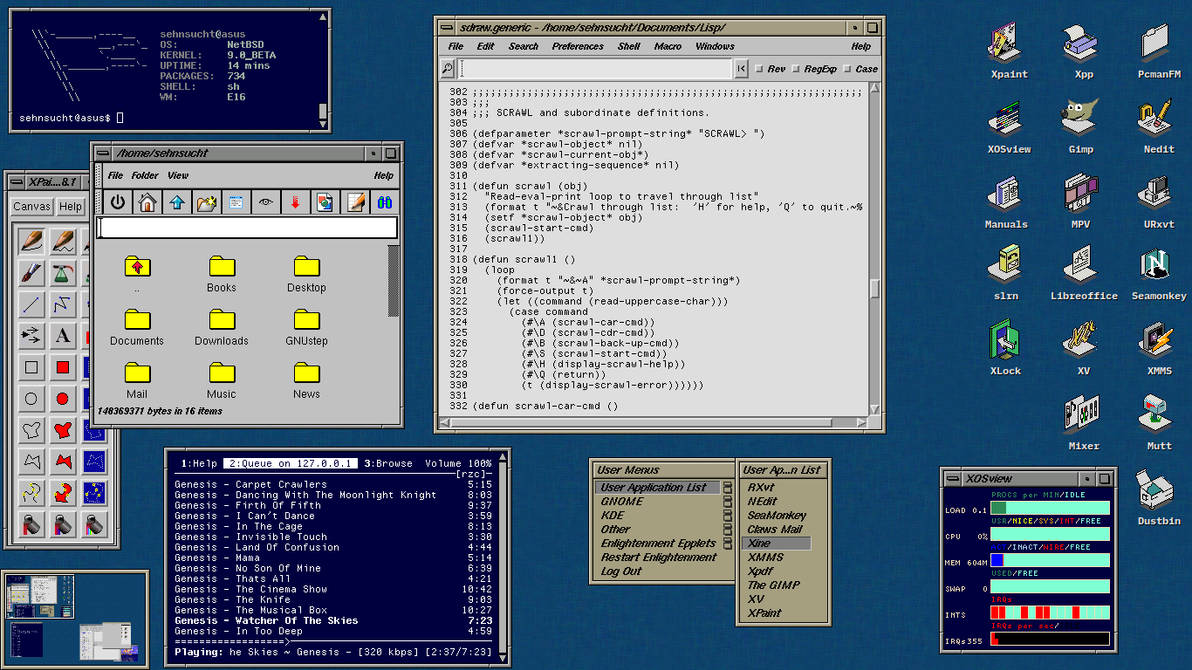This screenshot has width=1192, height=670.
Task: Click the Help button in XPaint
Action: (x=71, y=207)
